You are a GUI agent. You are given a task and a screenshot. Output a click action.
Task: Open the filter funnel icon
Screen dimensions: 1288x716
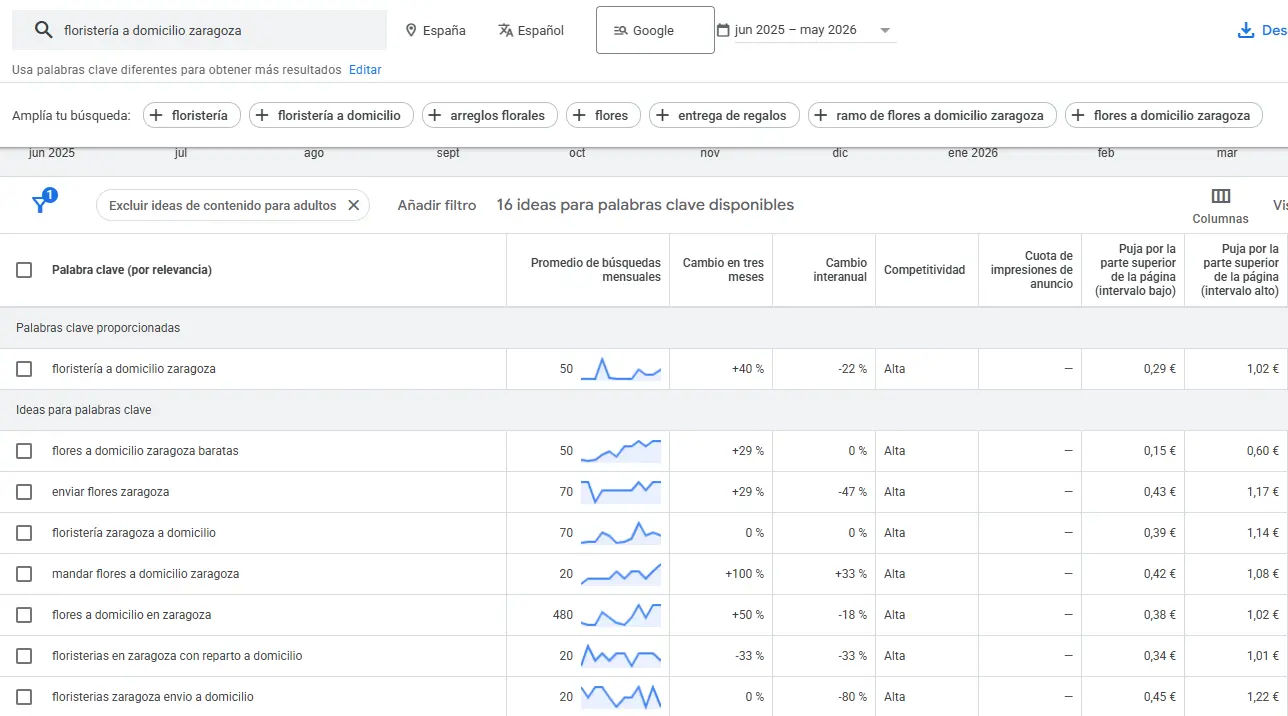(40, 204)
